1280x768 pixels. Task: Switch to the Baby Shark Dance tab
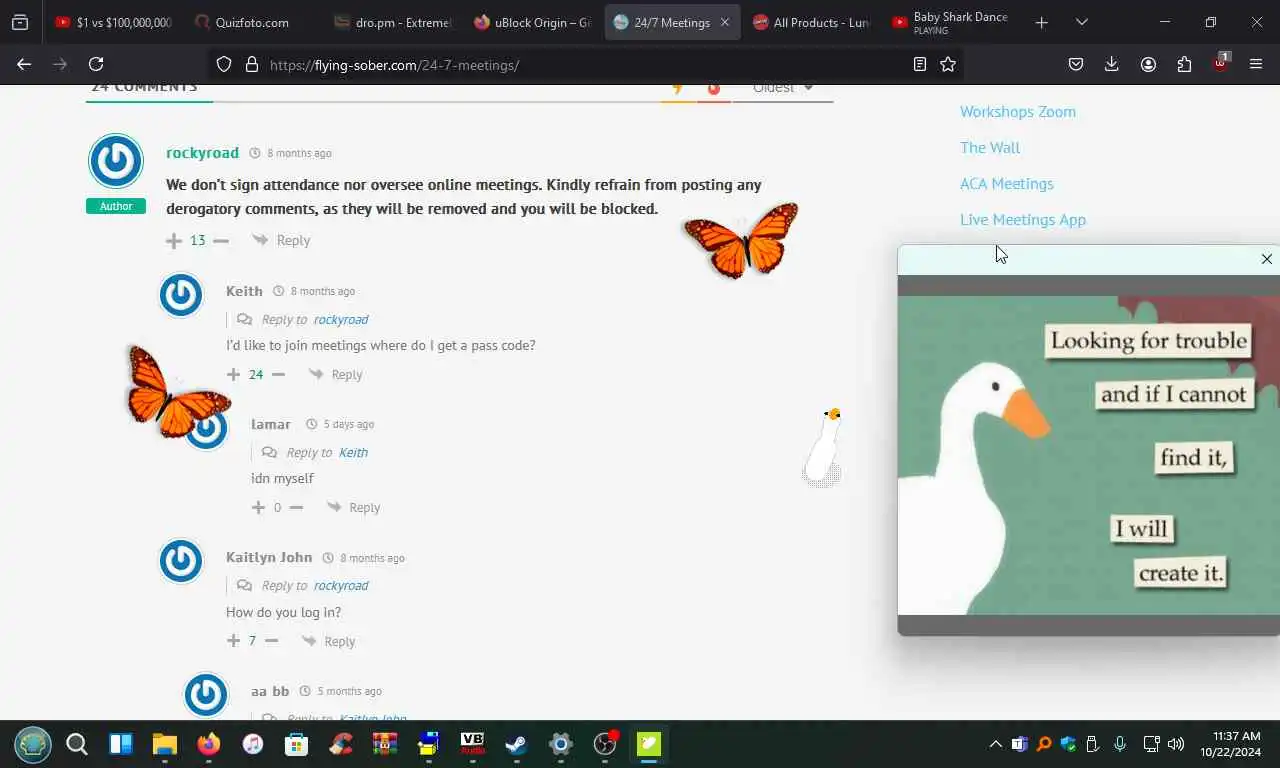click(950, 22)
